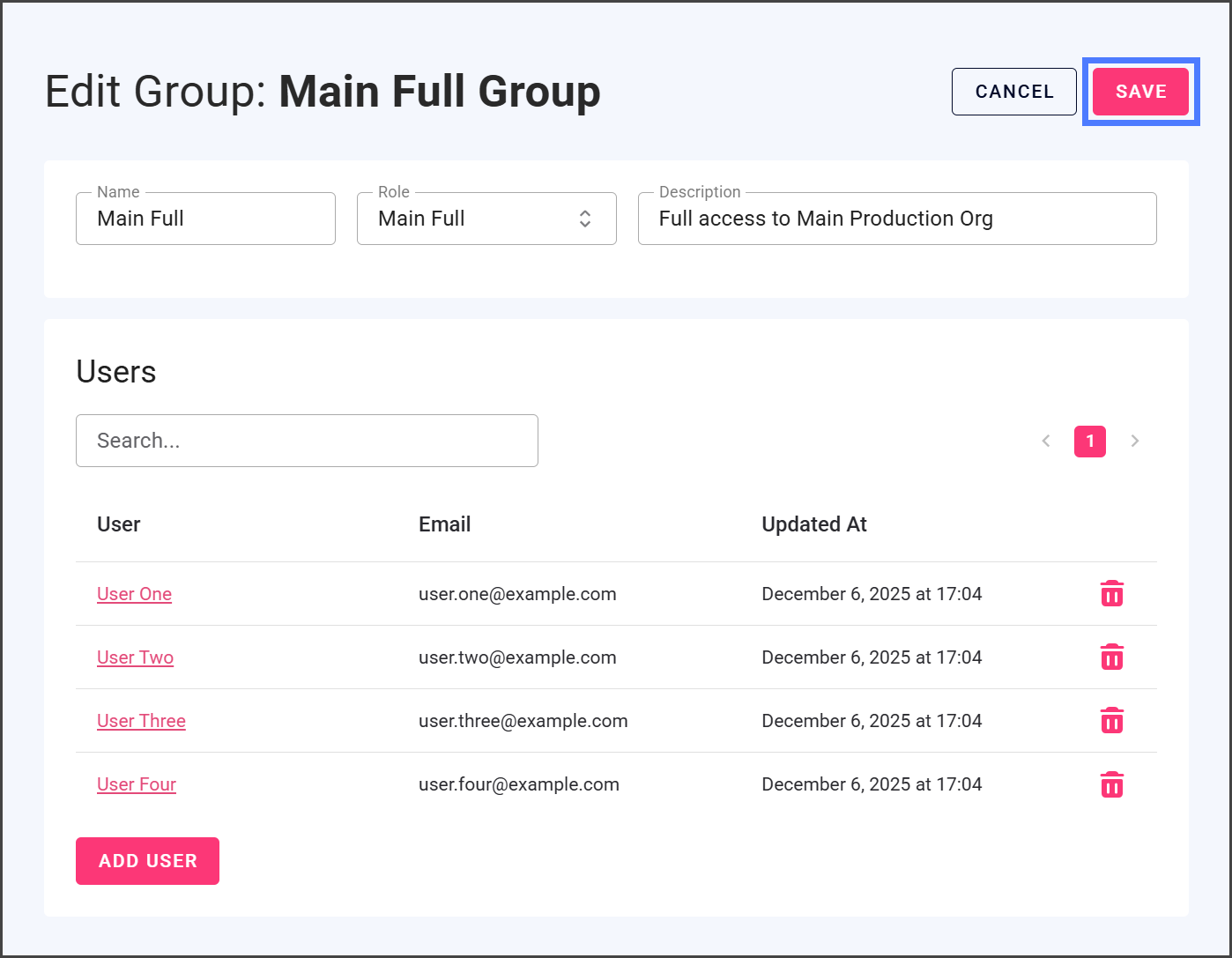Screen dimensions: 1232x958
Task: Delete User One from the group
Action: pos(1111,594)
